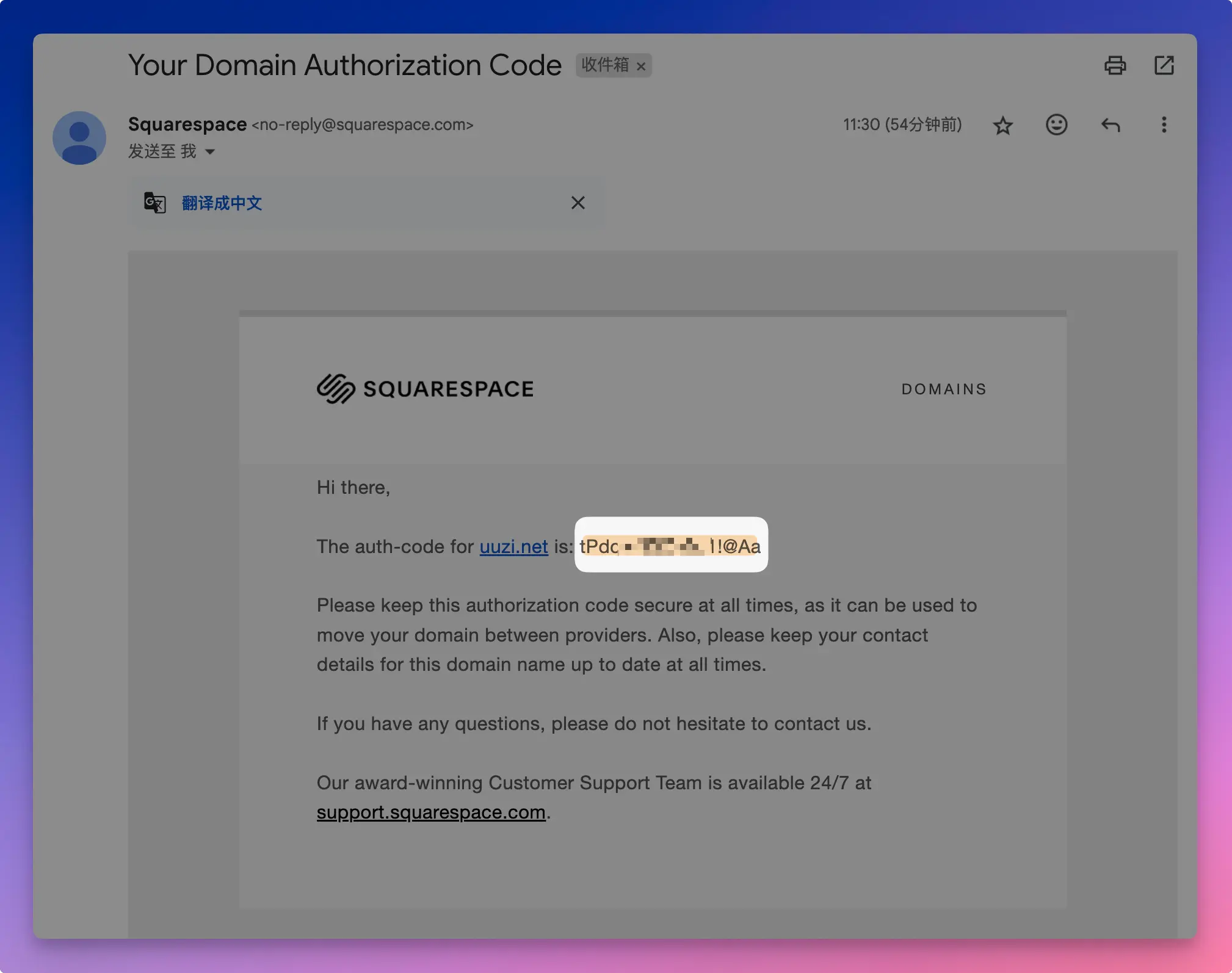Star the Squarespace email

1002,125
